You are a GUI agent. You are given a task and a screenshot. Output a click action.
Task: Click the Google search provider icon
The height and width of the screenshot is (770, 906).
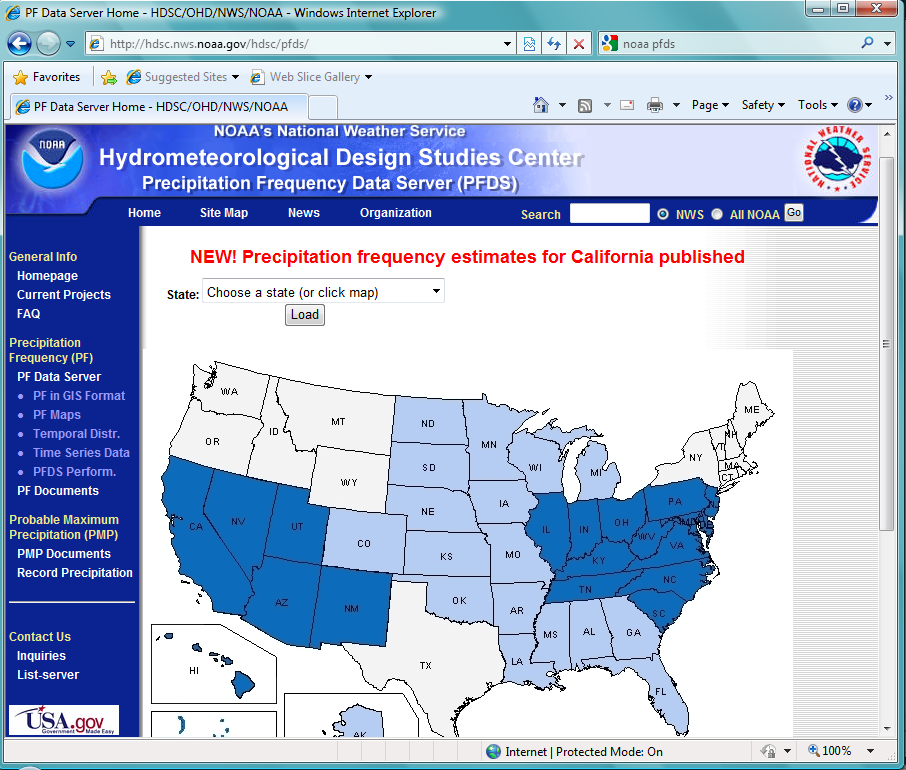(610, 43)
